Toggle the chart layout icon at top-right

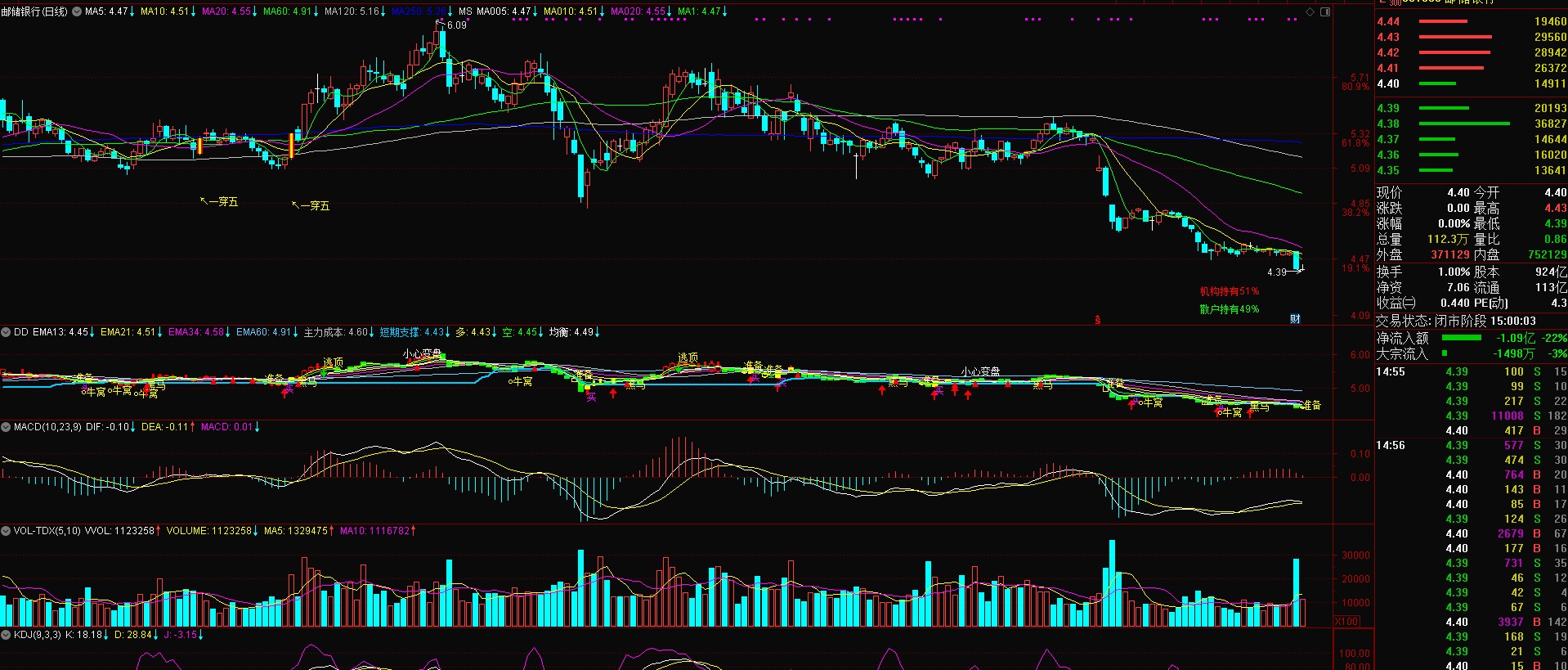coord(1324,11)
